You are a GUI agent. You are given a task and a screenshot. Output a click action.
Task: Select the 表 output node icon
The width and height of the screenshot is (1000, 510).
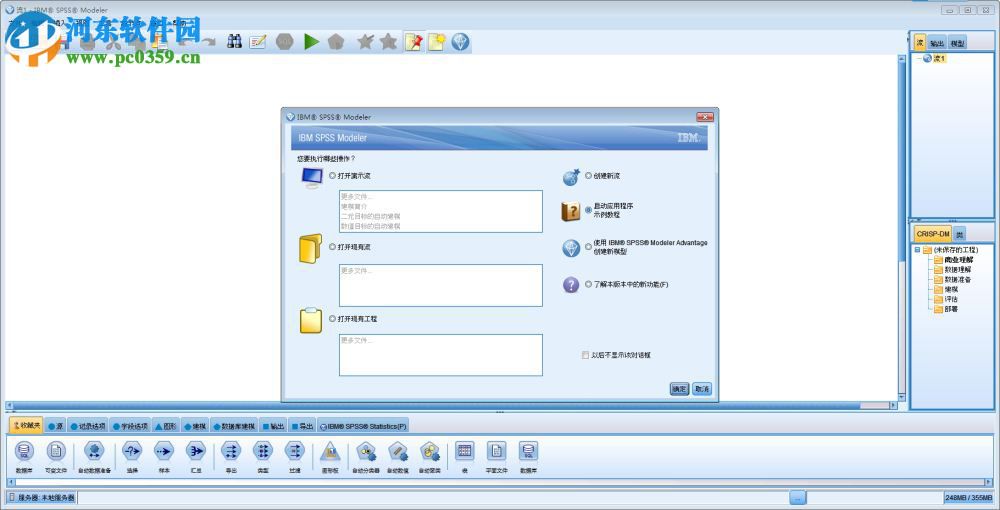[464, 456]
